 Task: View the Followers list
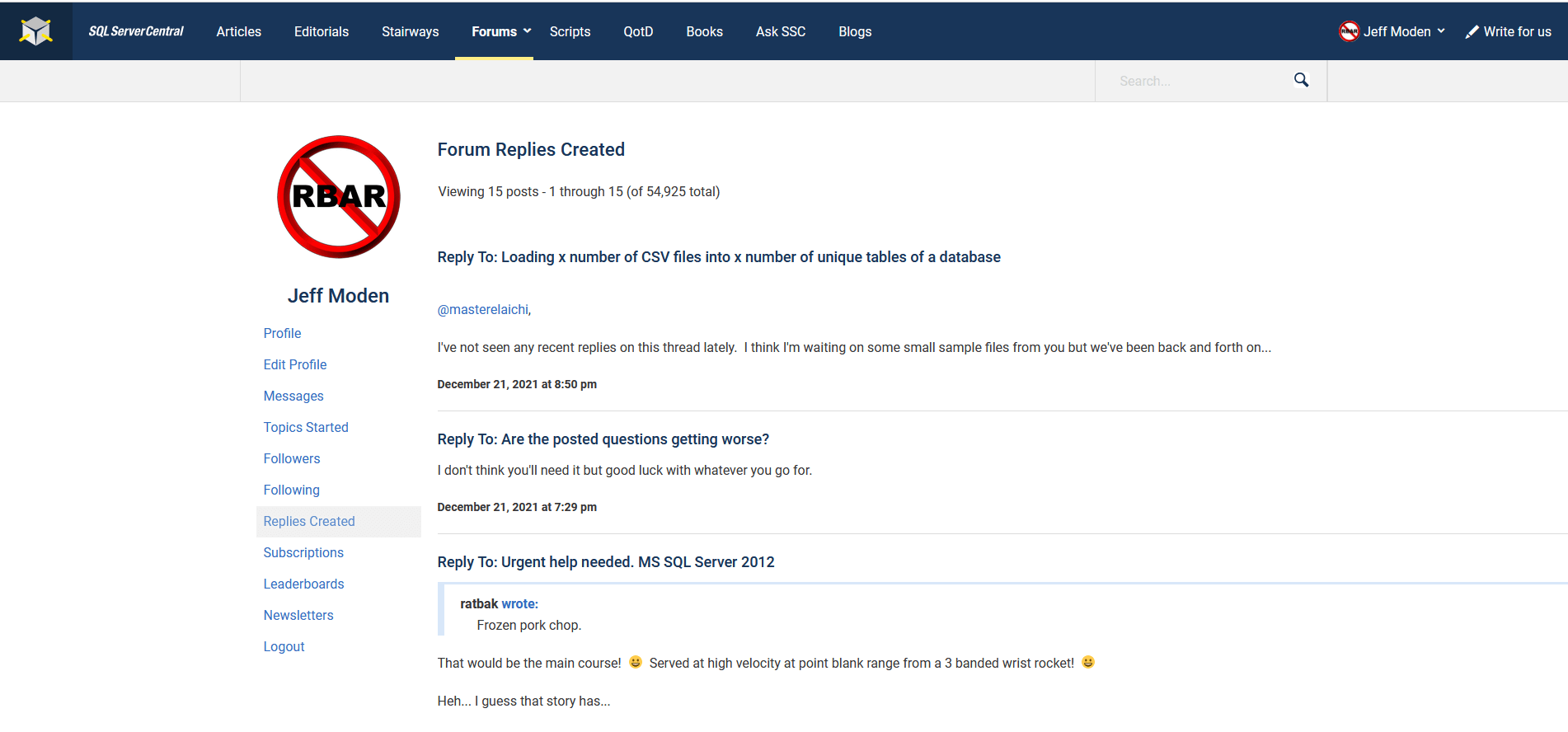coord(292,458)
